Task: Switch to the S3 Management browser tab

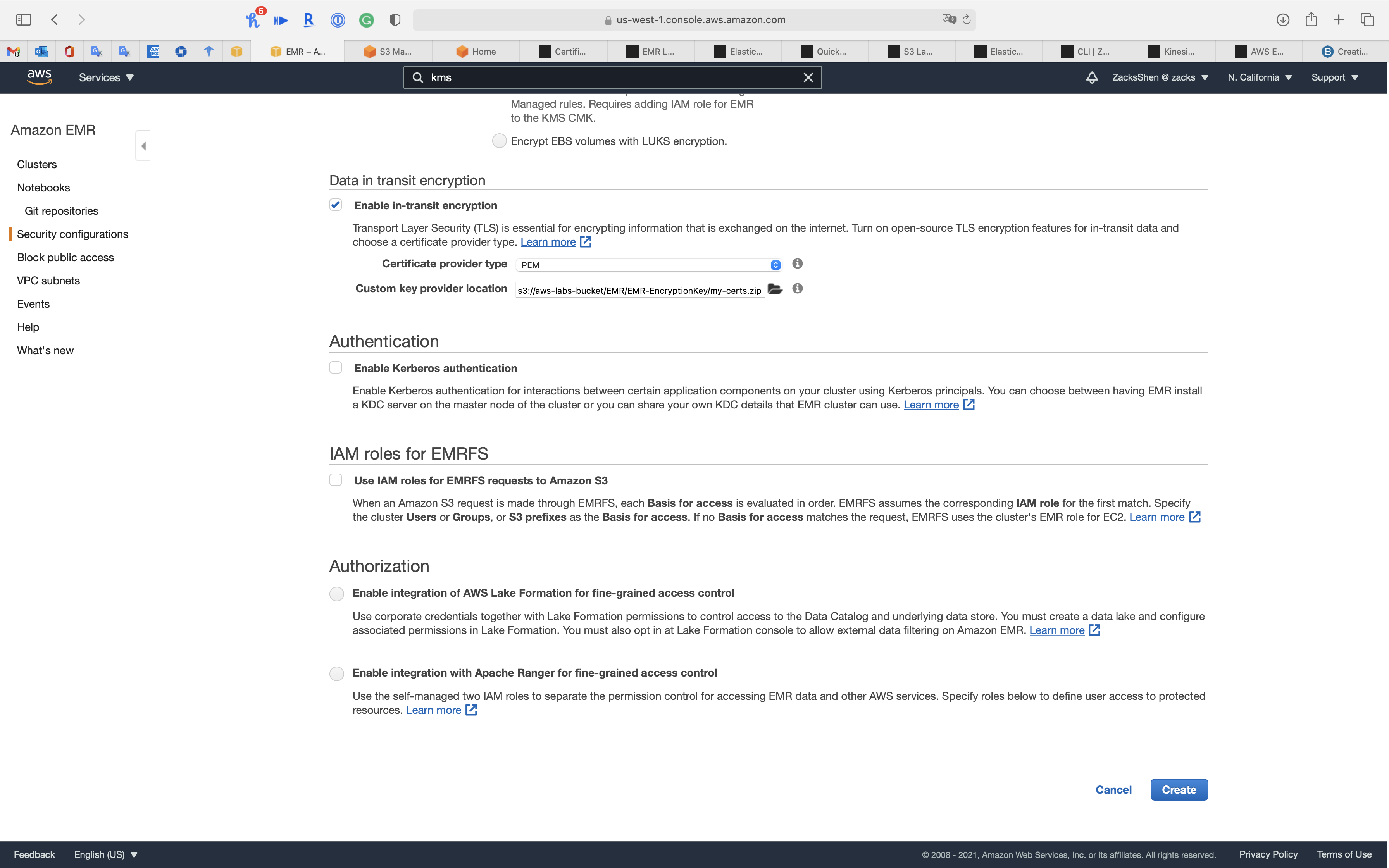Action: 389,51
